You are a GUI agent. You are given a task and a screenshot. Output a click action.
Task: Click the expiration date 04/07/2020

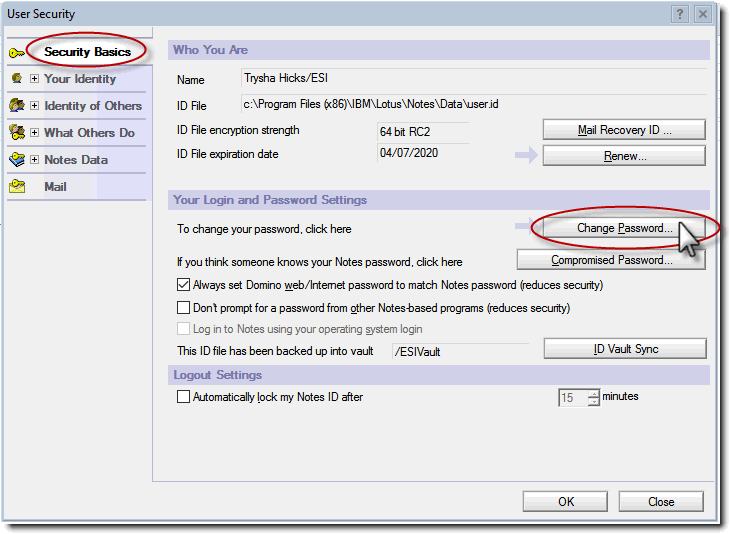[x=423, y=153]
